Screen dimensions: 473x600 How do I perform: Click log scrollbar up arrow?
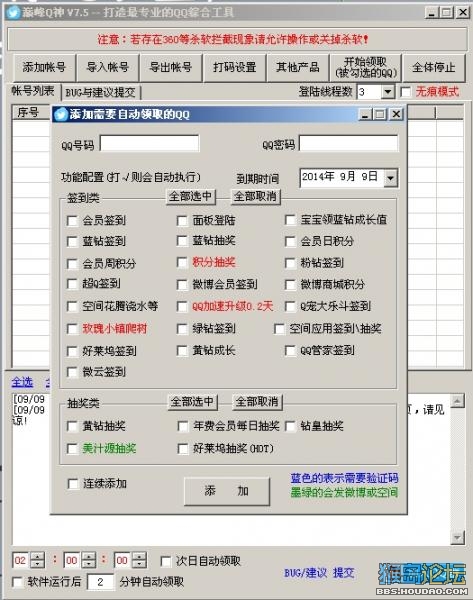(457, 401)
